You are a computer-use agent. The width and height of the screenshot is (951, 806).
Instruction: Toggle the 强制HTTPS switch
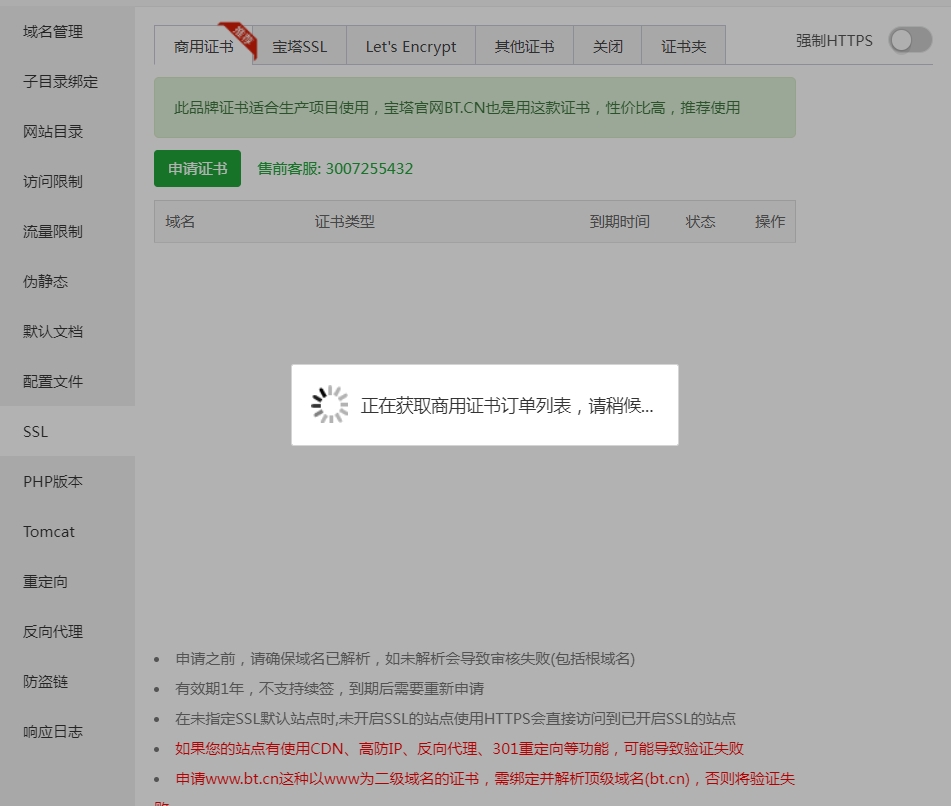coord(910,41)
